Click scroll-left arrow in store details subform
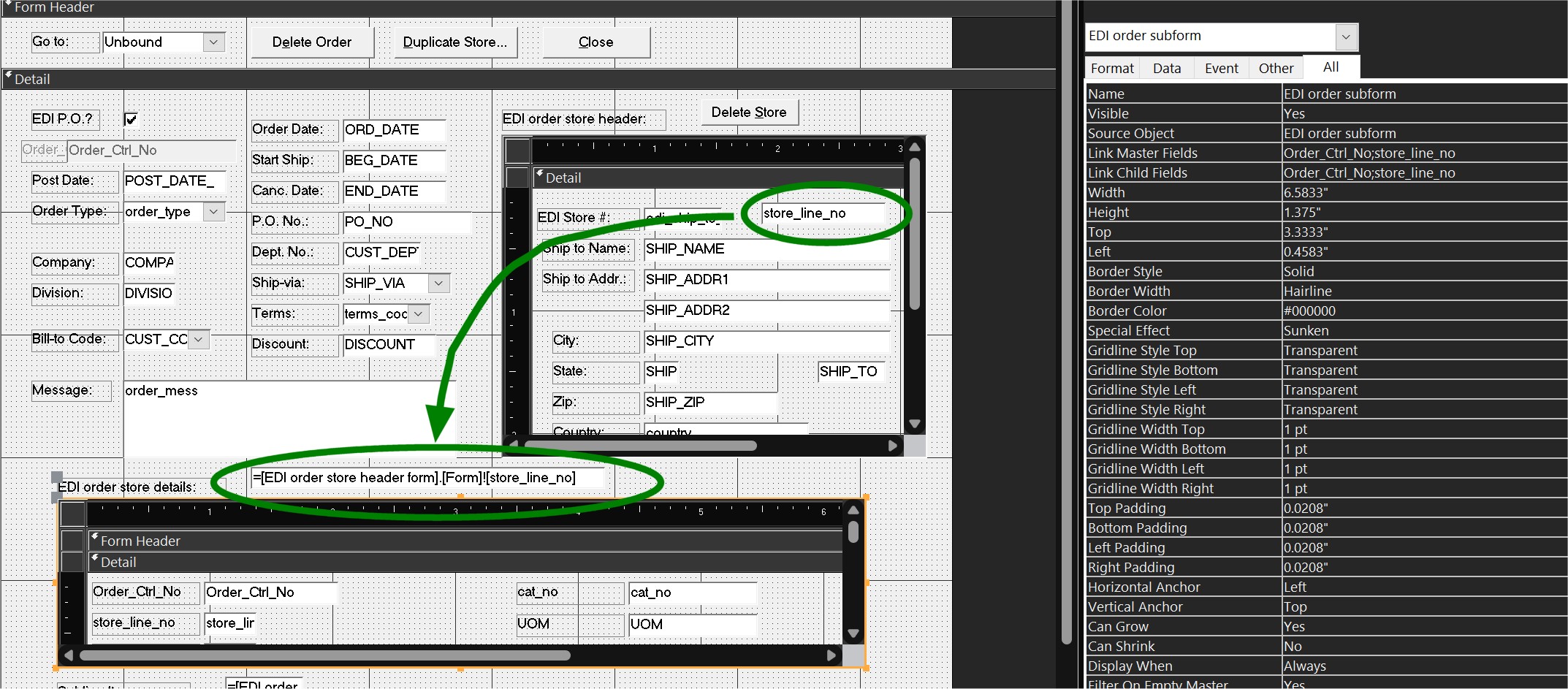 69,655
